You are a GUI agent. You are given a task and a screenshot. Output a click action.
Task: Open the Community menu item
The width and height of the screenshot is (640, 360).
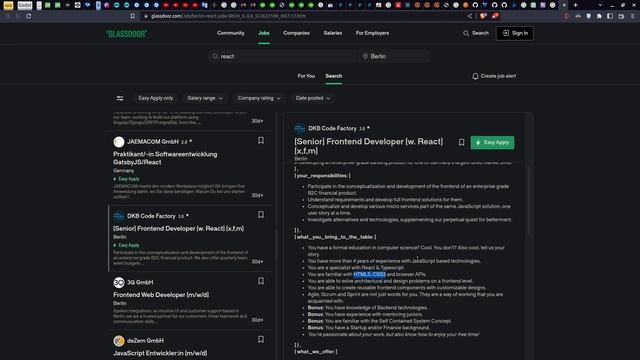pos(231,33)
